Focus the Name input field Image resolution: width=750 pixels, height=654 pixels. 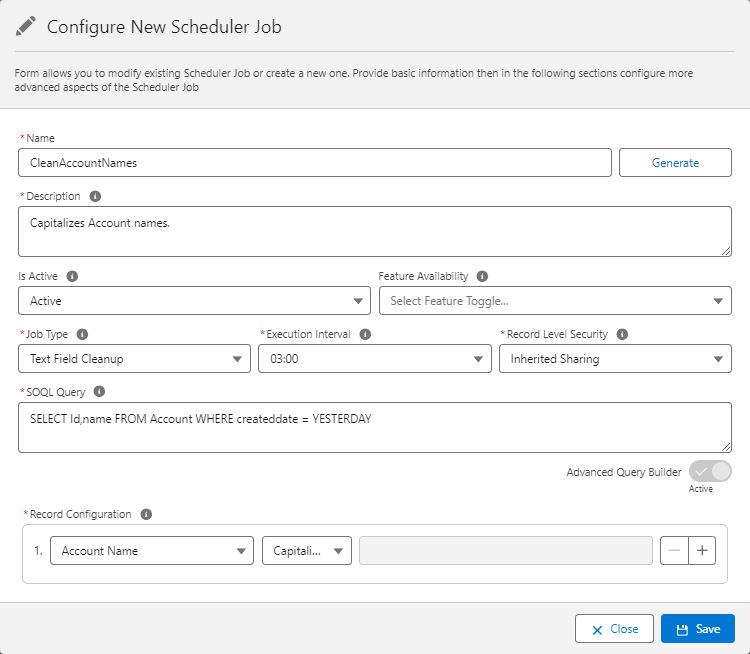tap(315, 163)
